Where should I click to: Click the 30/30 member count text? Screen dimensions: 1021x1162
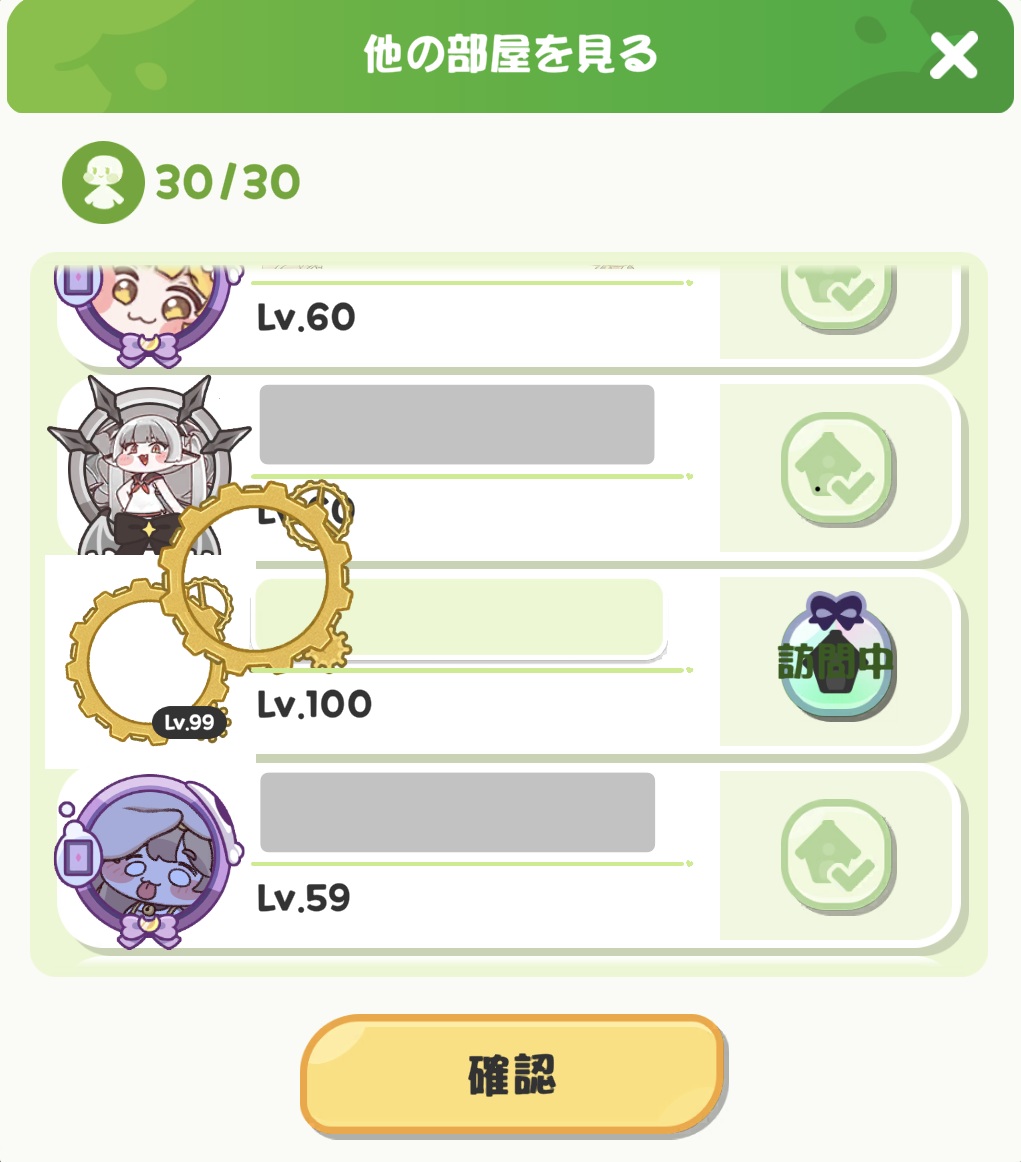click(227, 182)
